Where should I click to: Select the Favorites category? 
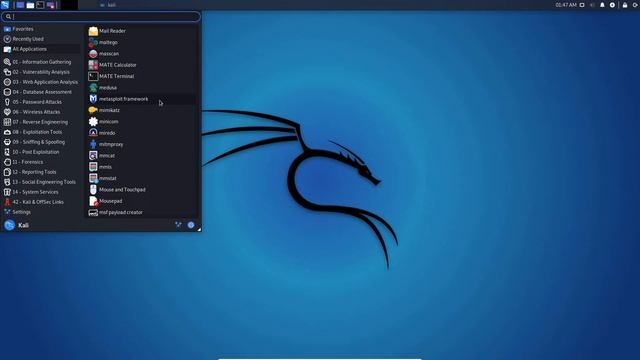(x=41, y=29)
